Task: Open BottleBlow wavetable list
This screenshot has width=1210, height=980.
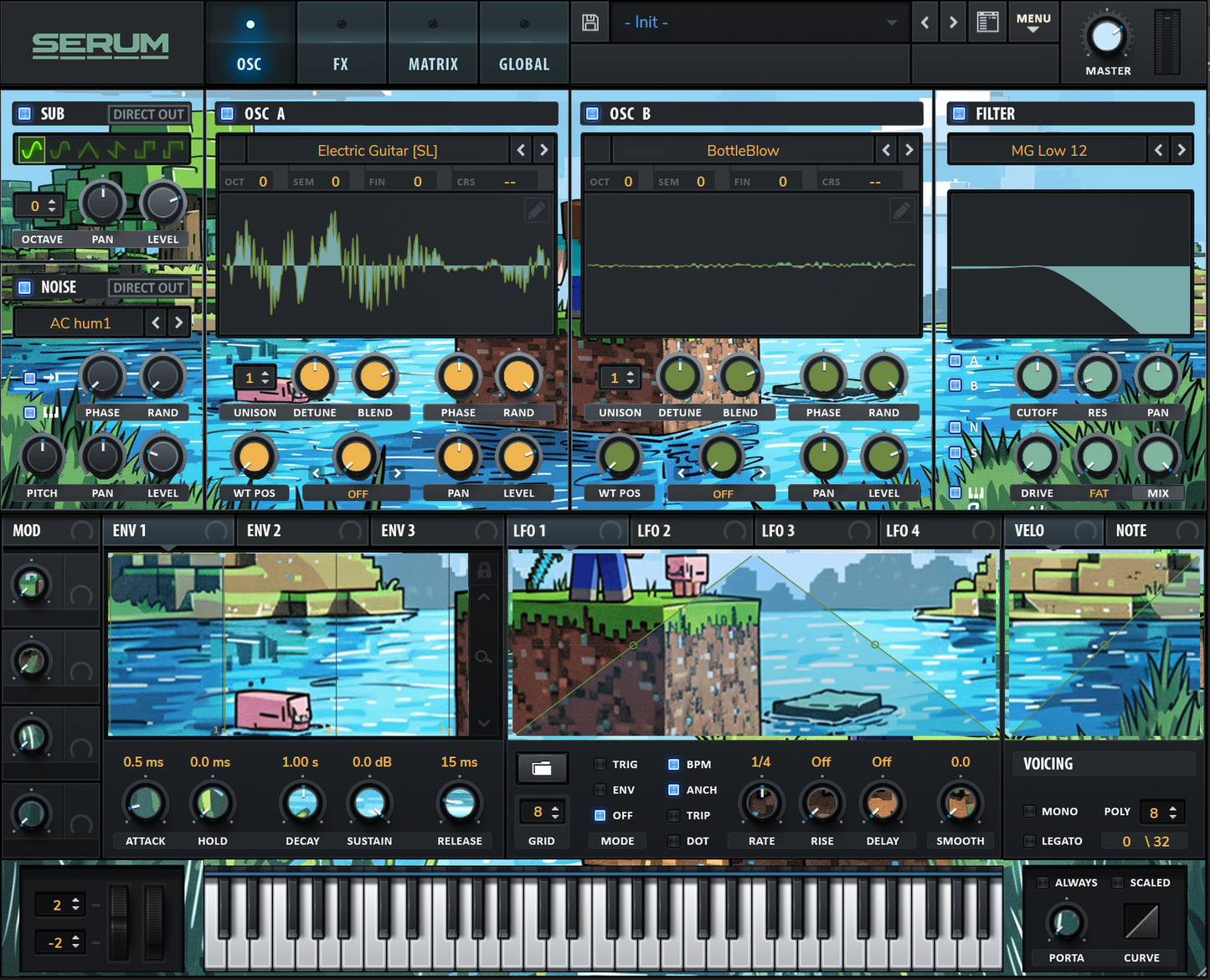Action: [743, 150]
